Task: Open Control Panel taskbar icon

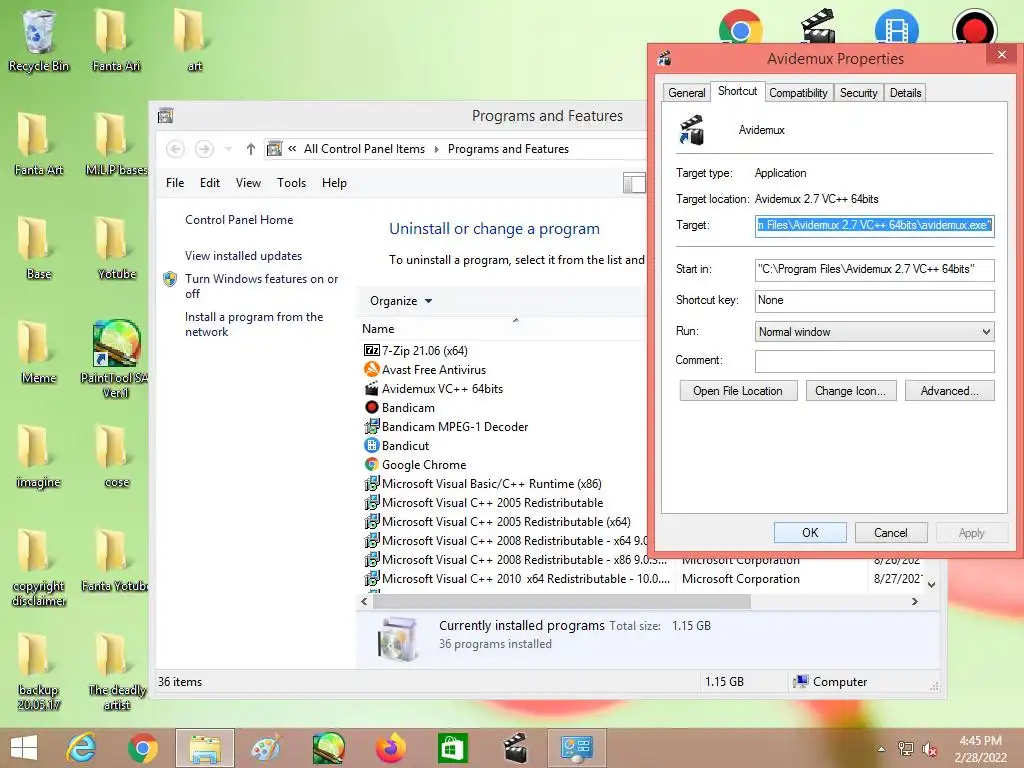Action: coord(577,748)
